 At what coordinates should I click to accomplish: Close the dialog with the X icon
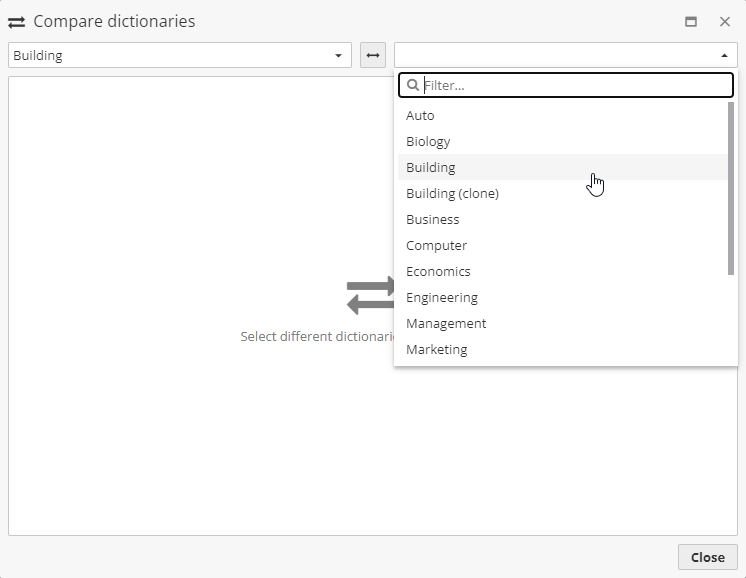(725, 22)
